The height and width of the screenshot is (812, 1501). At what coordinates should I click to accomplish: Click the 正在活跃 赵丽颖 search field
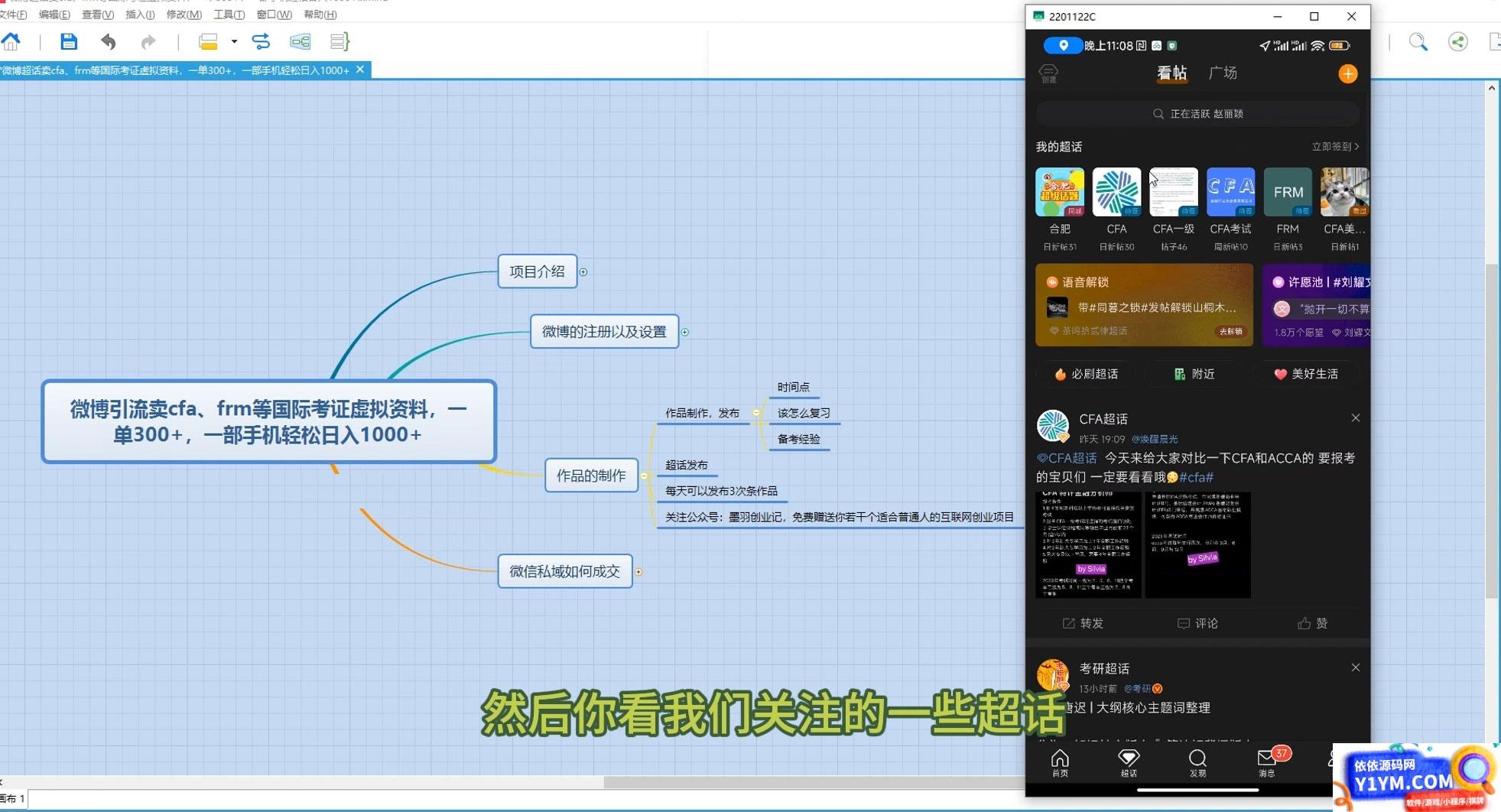(x=1197, y=114)
